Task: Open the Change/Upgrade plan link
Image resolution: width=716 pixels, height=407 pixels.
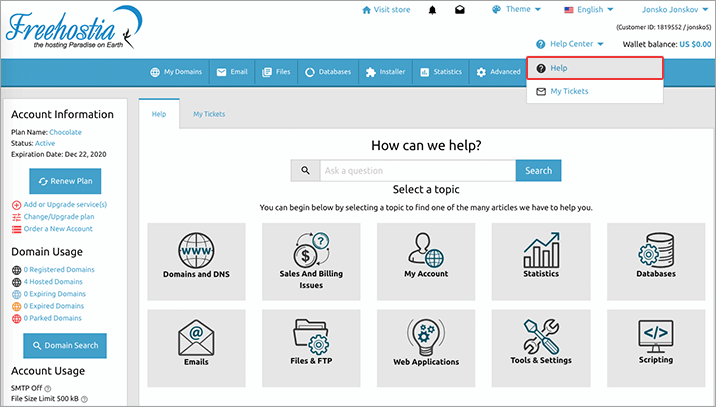Action: point(59,216)
